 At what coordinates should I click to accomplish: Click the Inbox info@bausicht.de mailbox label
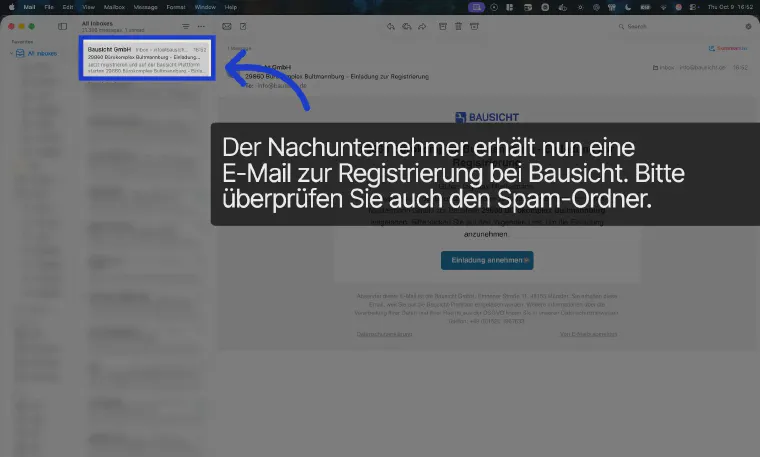point(689,67)
